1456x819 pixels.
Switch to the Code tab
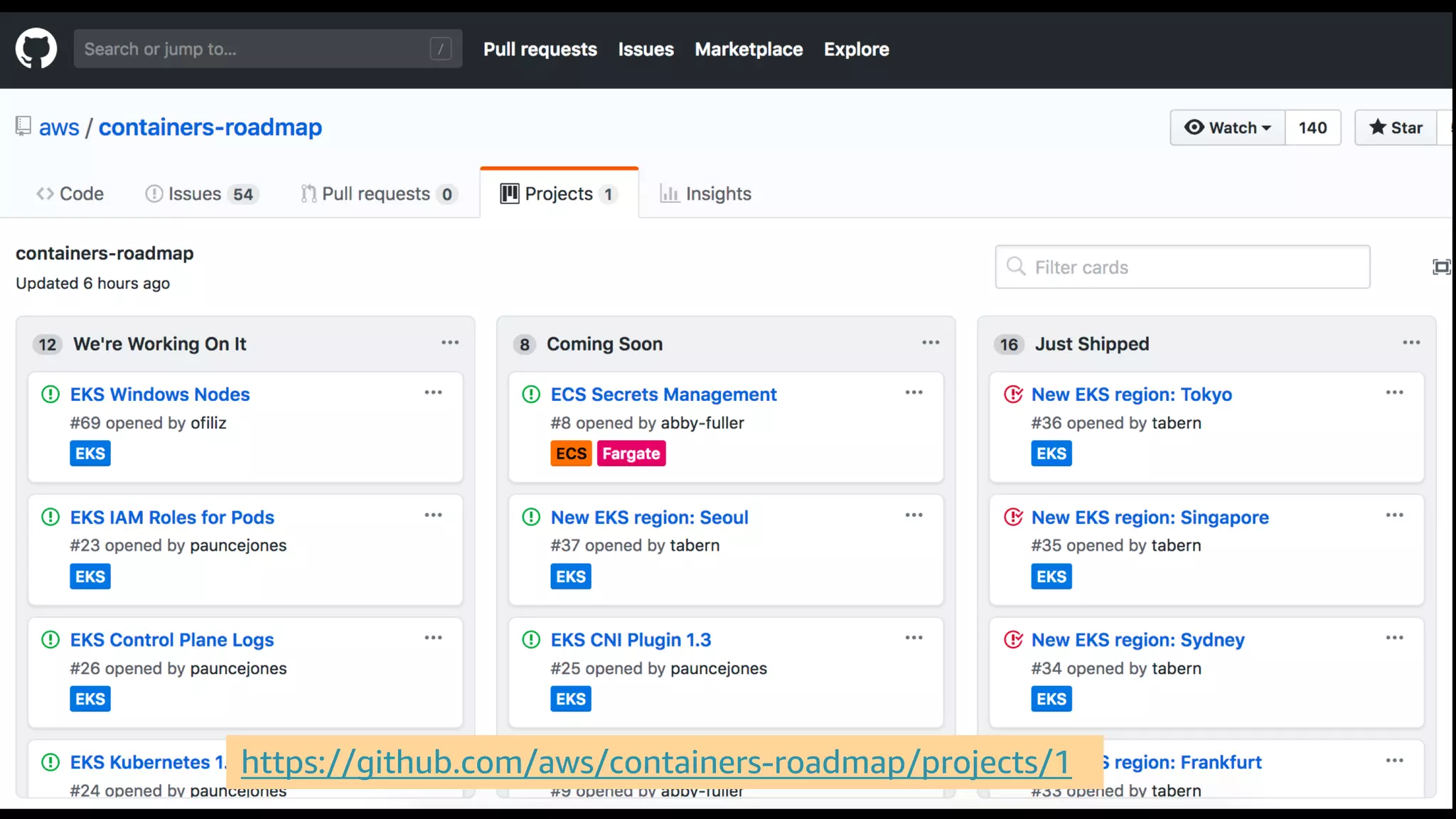pyautogui.click(x=70, y=193)
